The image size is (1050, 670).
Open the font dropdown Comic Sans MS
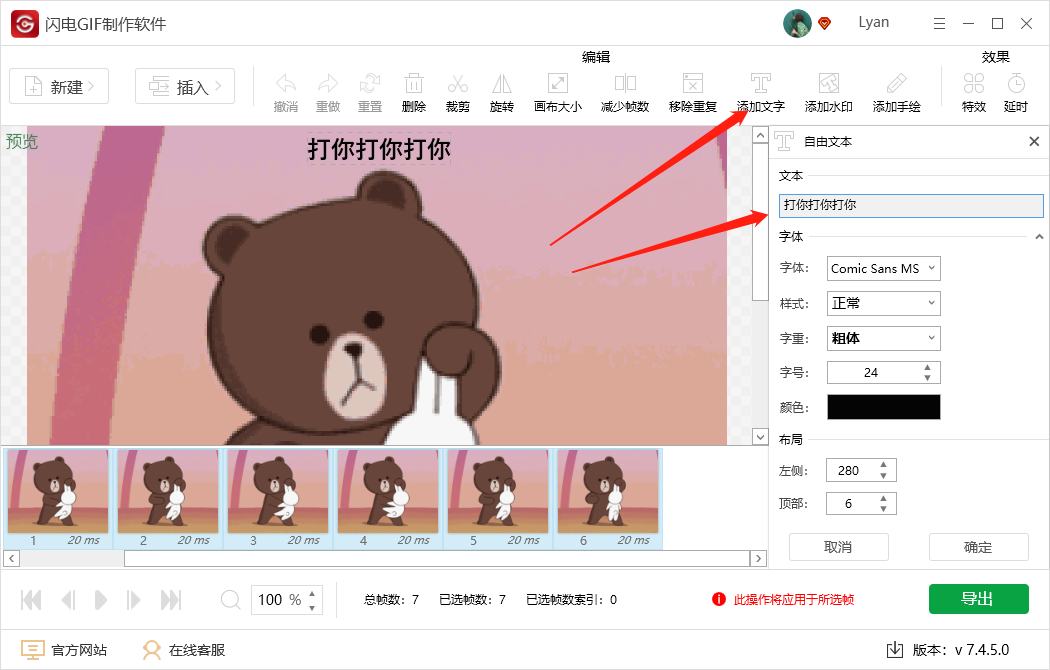click(883, 268)
